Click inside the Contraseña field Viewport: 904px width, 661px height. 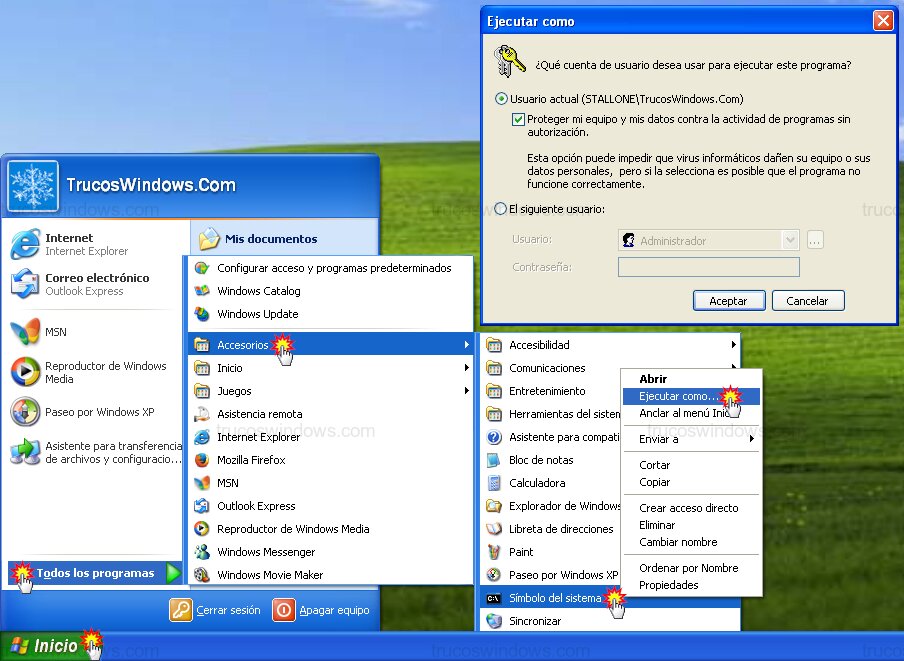coord(708,267)
